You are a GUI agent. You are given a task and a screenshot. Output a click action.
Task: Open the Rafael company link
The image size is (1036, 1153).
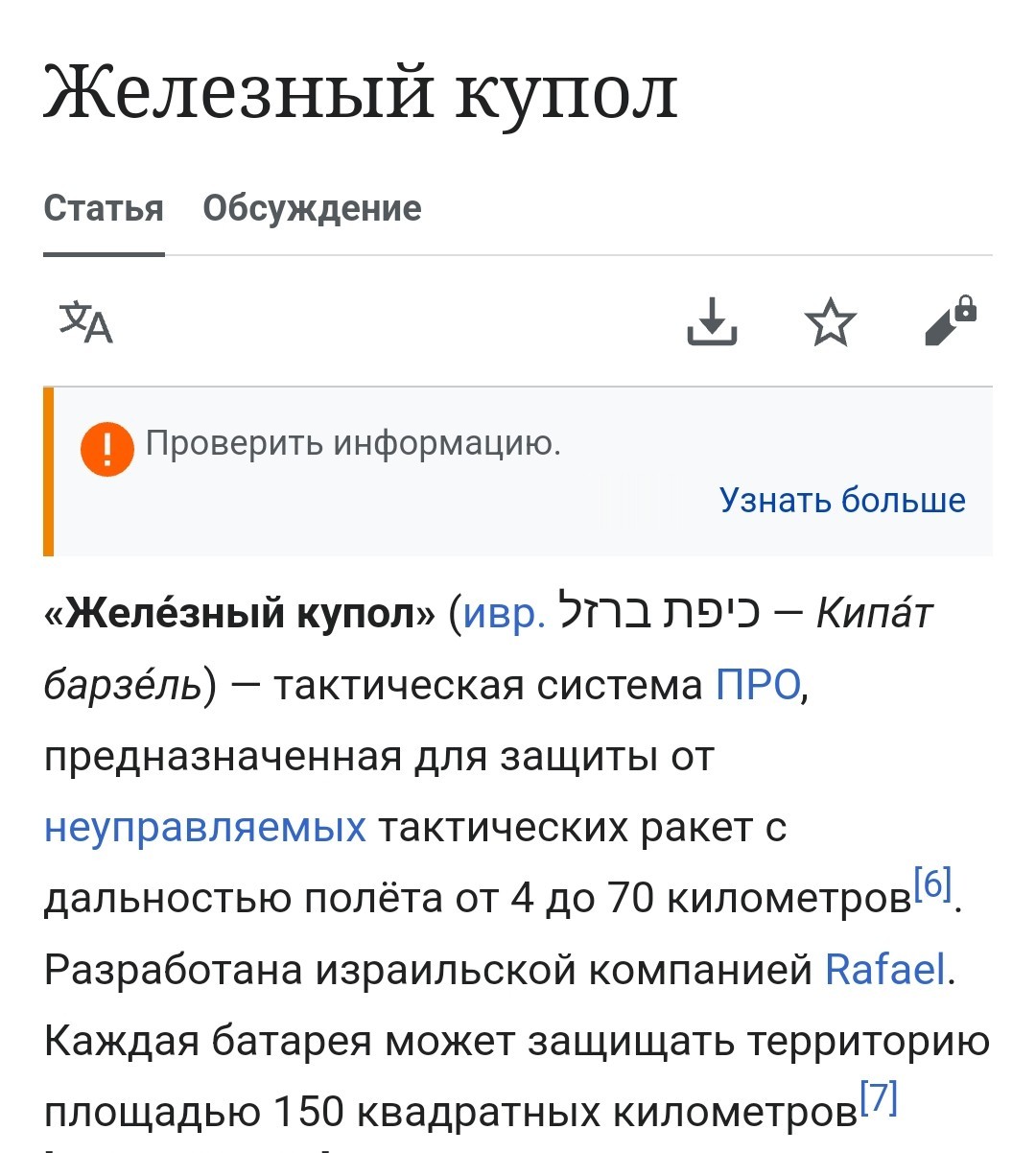[884, 970]
